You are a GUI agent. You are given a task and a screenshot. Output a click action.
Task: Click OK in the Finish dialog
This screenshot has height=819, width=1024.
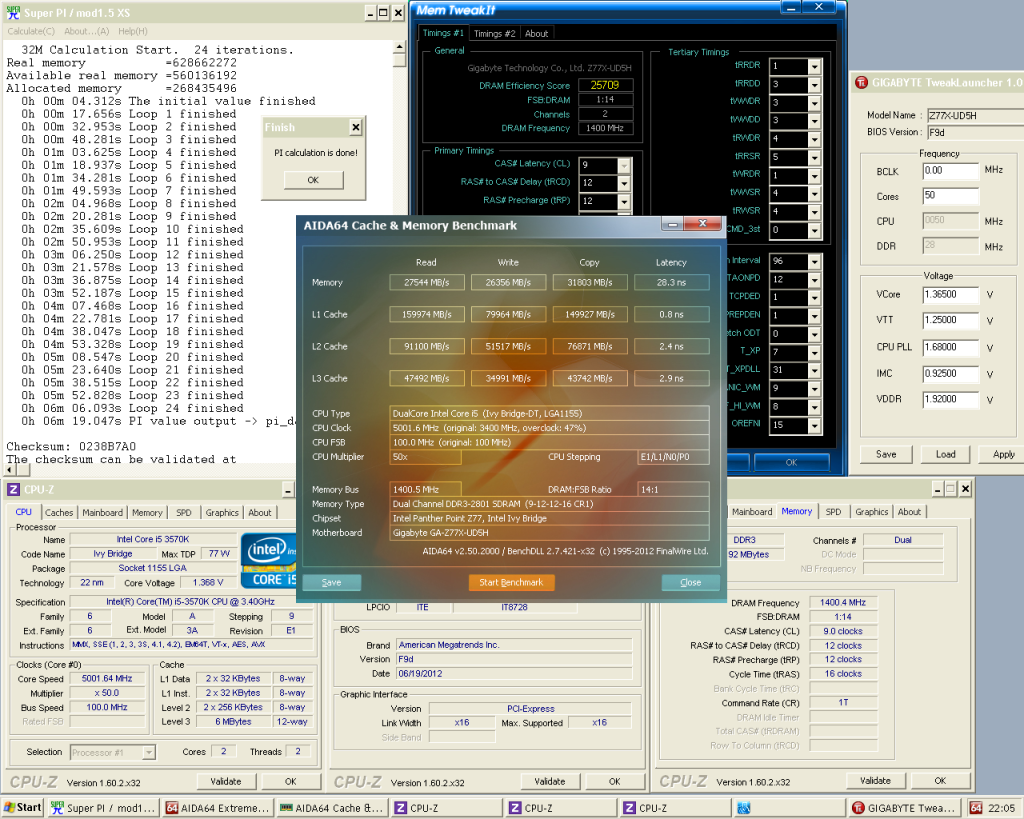[x=312, y=180]
